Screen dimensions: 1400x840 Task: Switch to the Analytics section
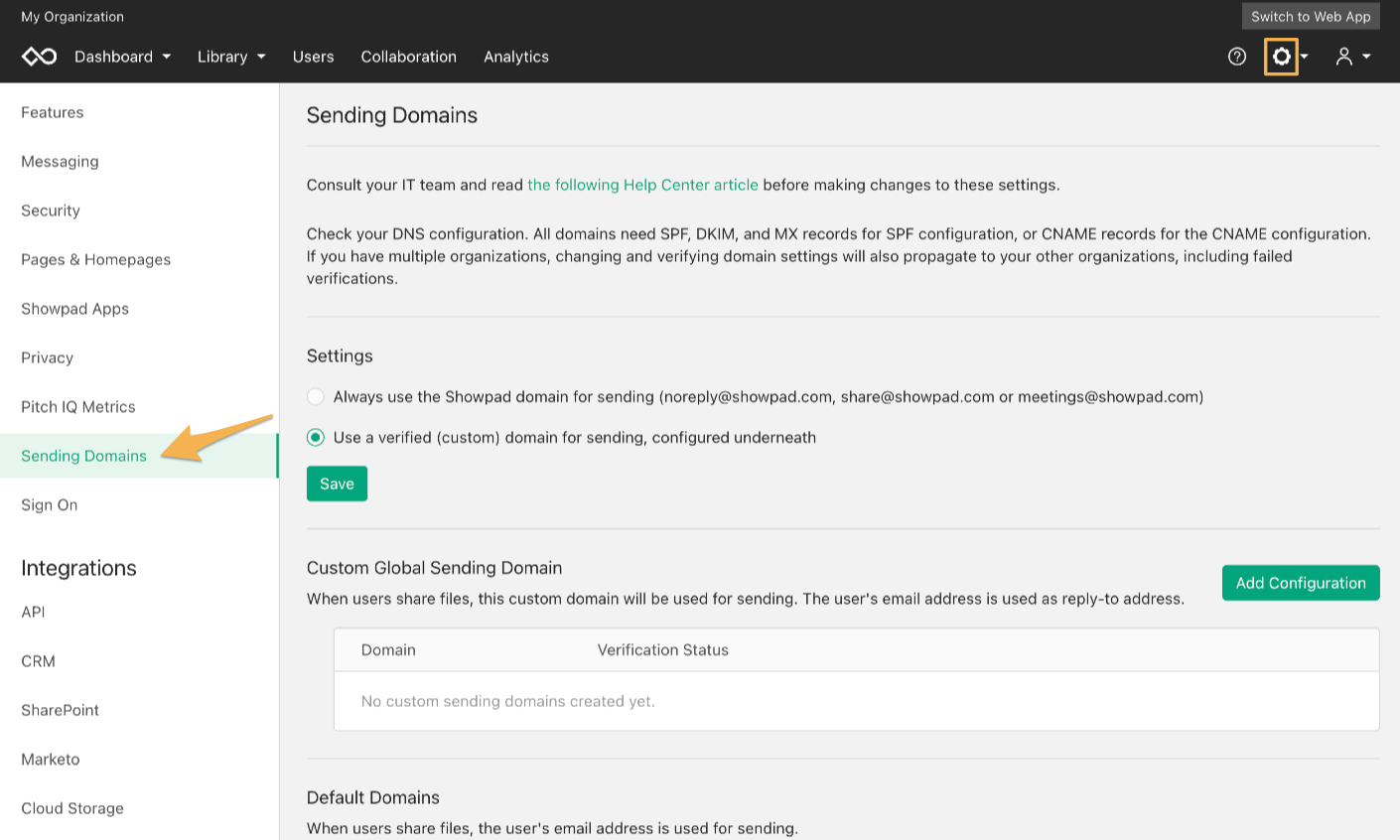click(515, 57)
